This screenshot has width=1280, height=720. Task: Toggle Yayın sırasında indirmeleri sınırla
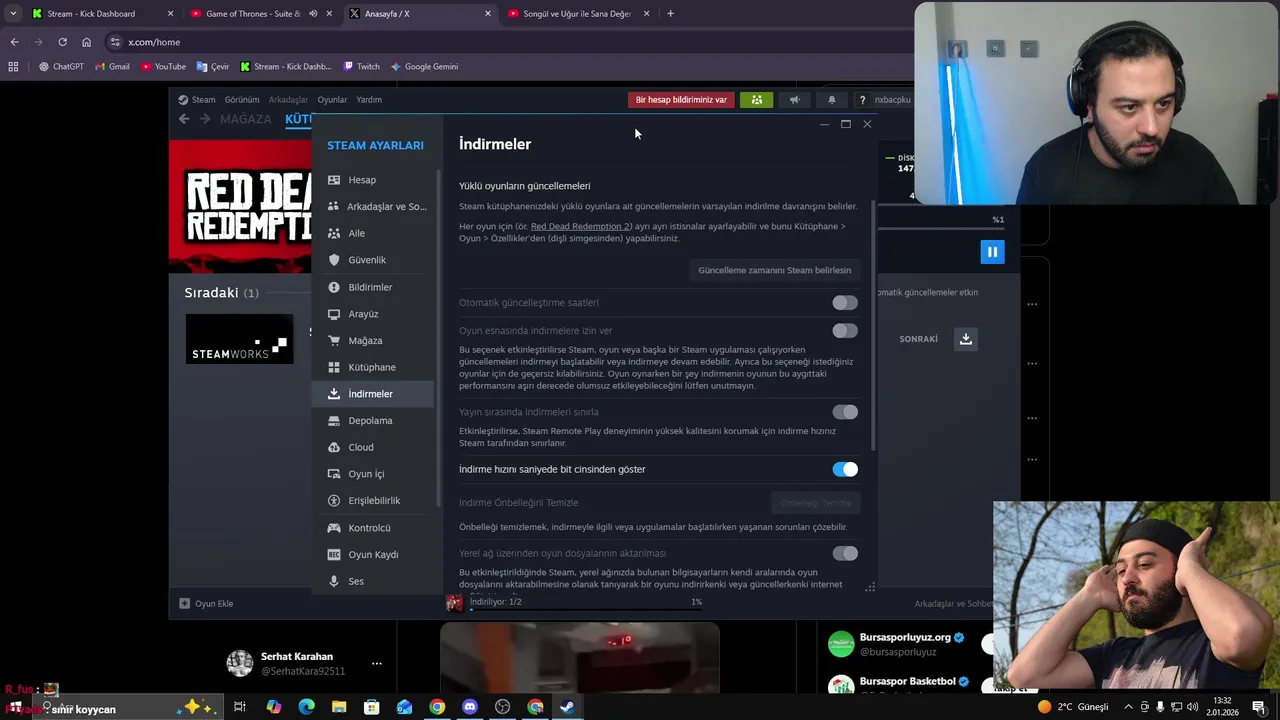[845, 412]
